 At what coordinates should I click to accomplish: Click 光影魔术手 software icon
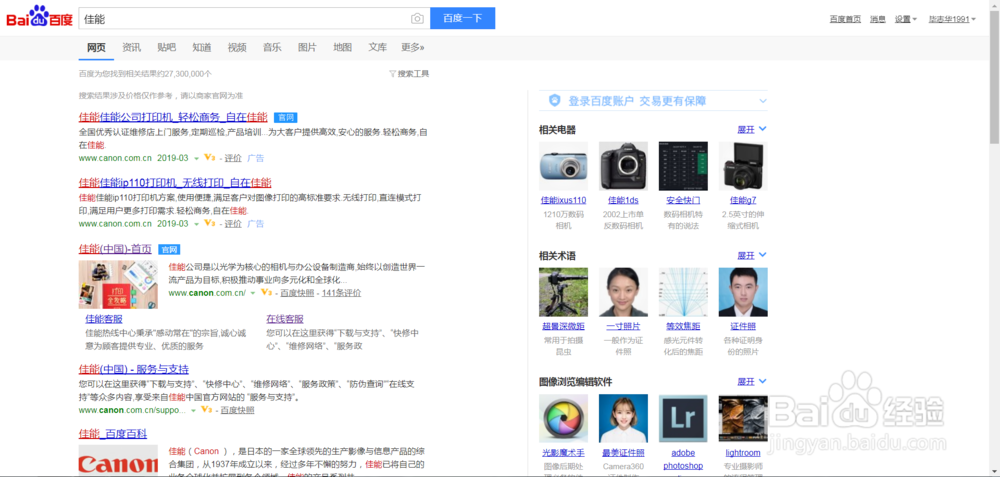coord(563,418)
